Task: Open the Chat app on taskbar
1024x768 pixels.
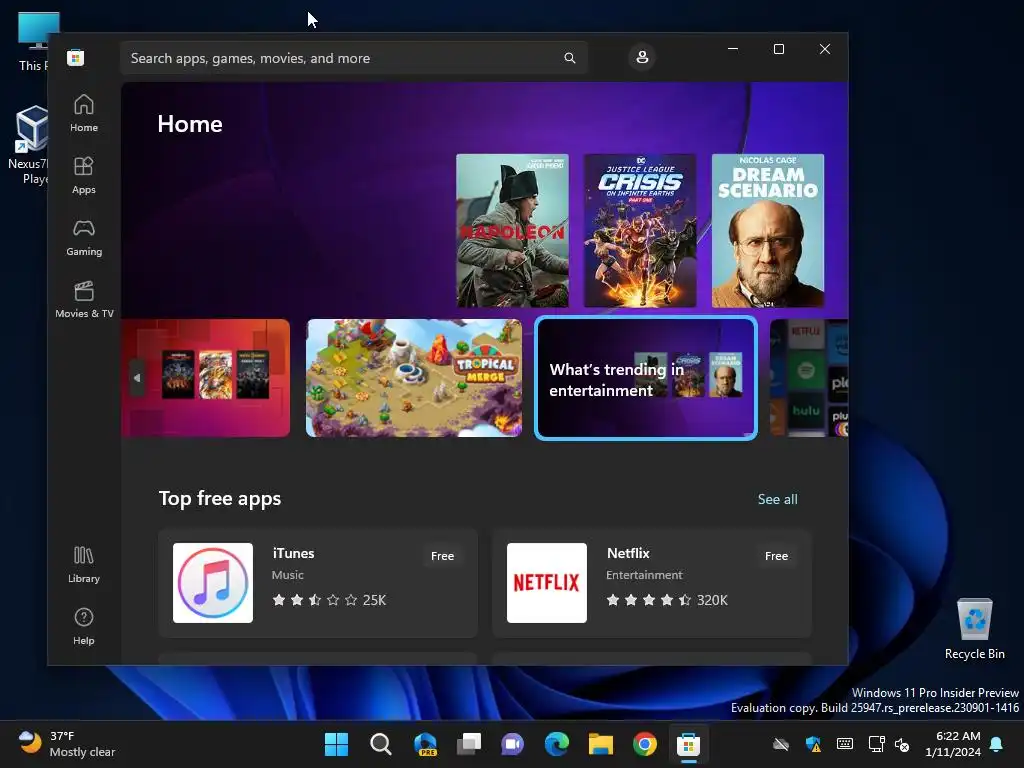Action: pyautogui.click(x=513, y=744)
